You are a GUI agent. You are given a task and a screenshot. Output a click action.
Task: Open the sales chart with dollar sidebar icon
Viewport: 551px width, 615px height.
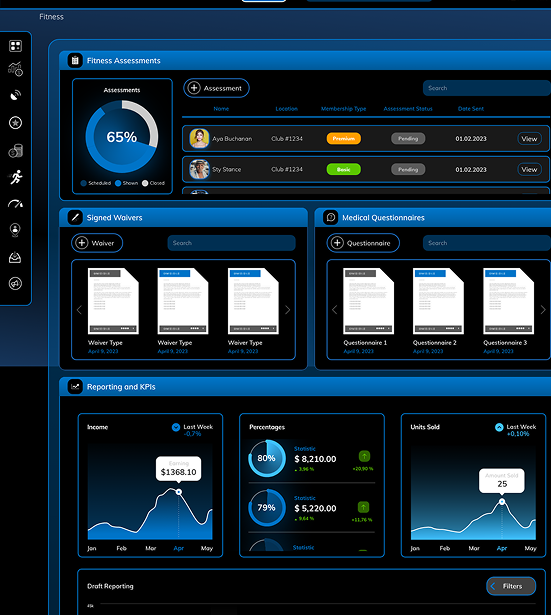pos(15,69)
